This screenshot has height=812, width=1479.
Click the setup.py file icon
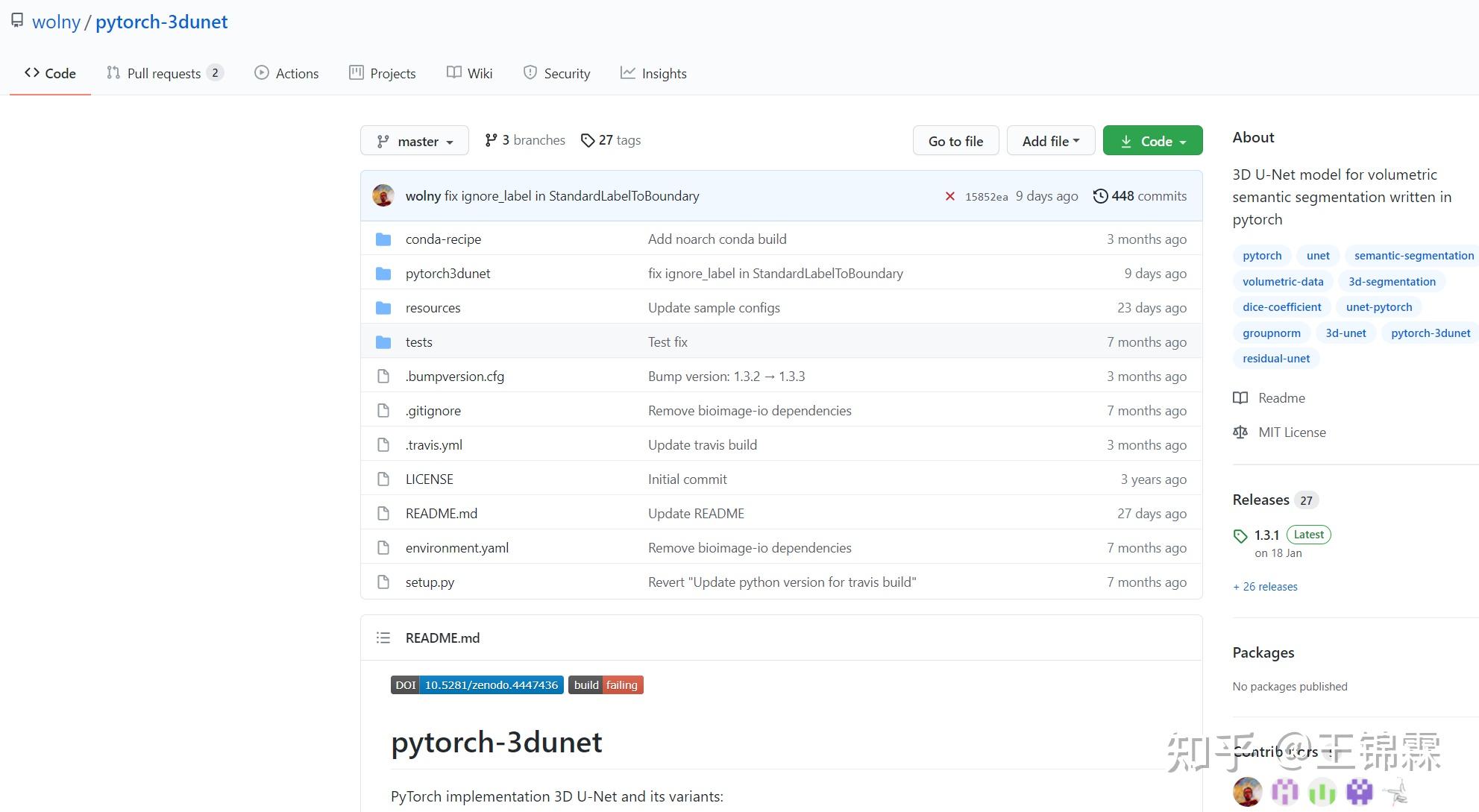pyautogui.click(x=383, y=582)
